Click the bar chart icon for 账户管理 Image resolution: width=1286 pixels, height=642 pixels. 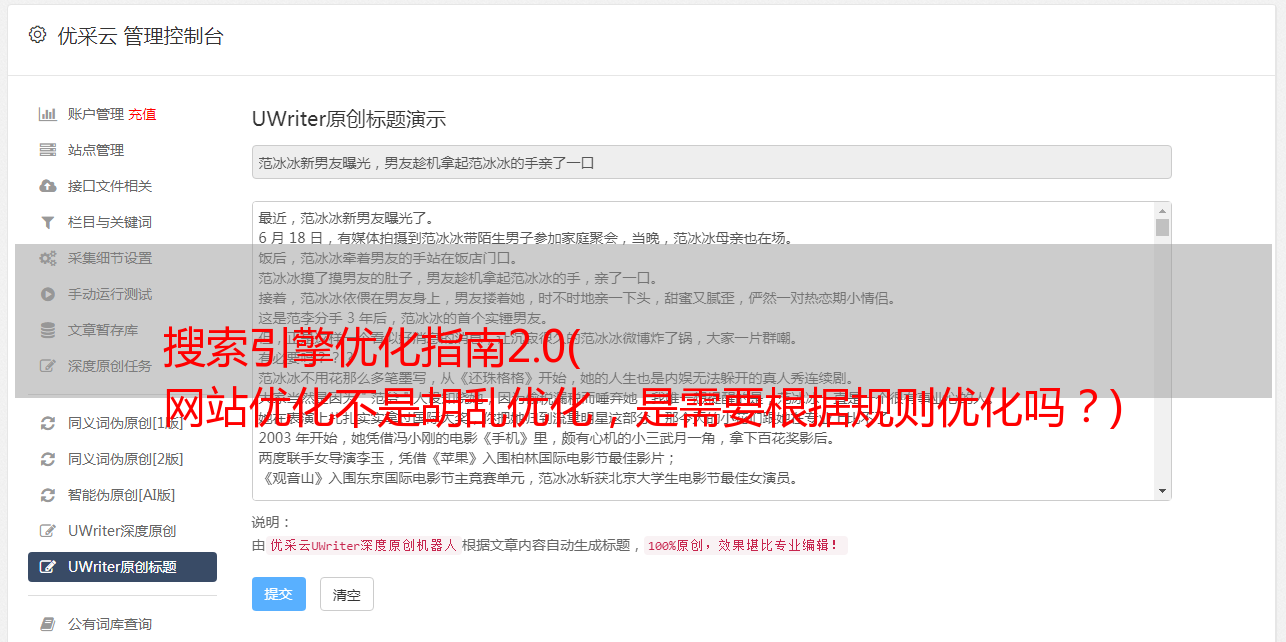click(47, 114)
